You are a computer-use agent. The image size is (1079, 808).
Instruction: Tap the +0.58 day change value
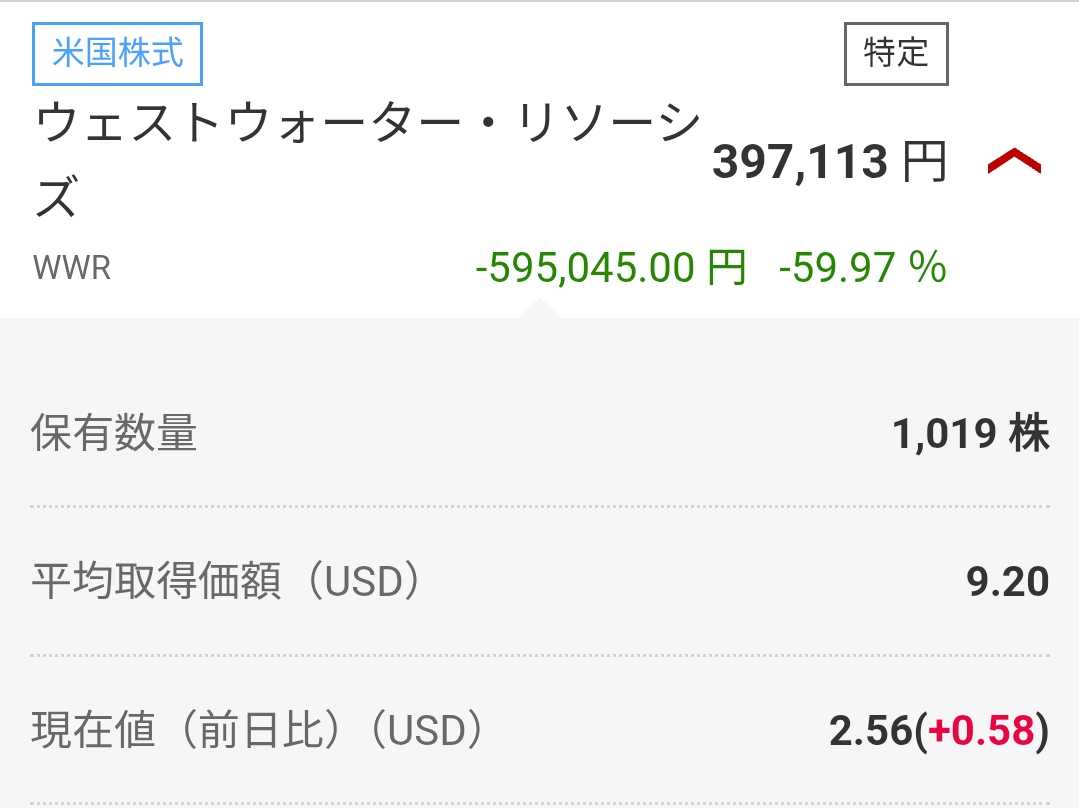pos(981,731)
